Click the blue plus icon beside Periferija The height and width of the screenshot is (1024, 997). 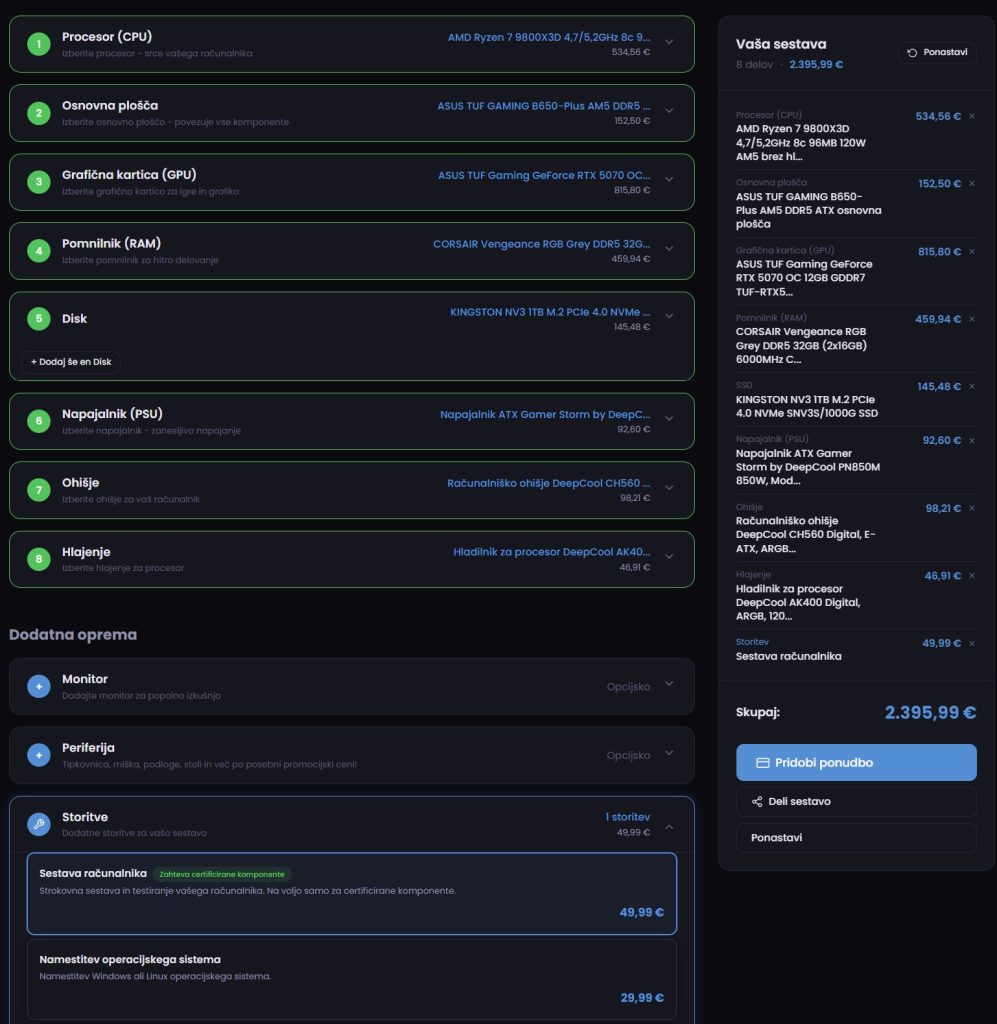pos(39,755)
